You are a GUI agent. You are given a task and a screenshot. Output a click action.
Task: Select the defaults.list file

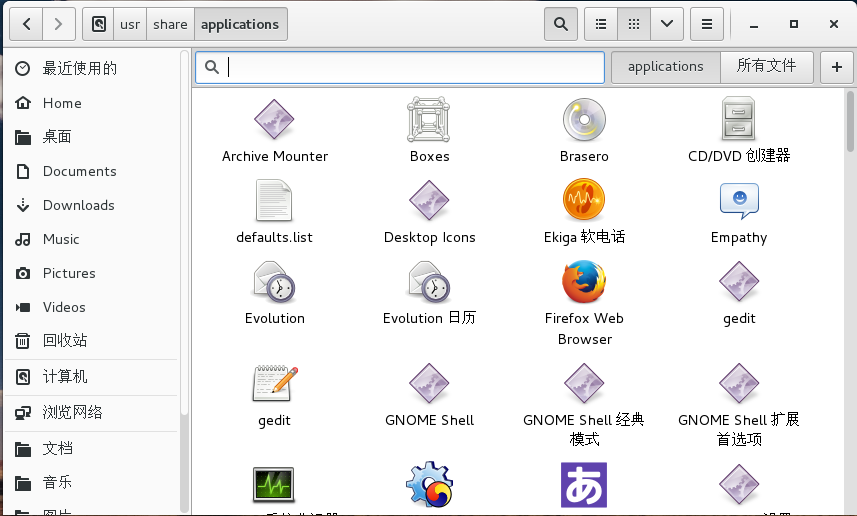(274, 201)
